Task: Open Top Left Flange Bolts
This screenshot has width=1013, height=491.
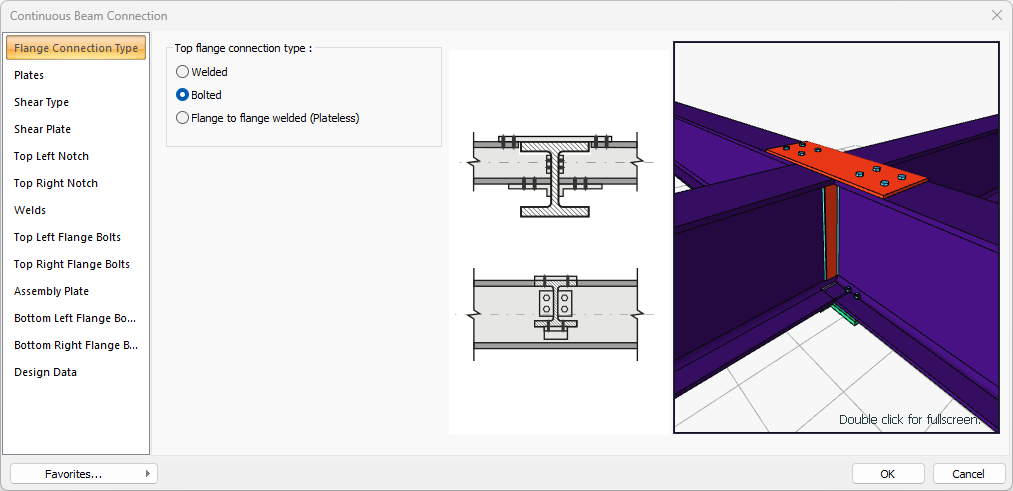Action: coord(68,237)
